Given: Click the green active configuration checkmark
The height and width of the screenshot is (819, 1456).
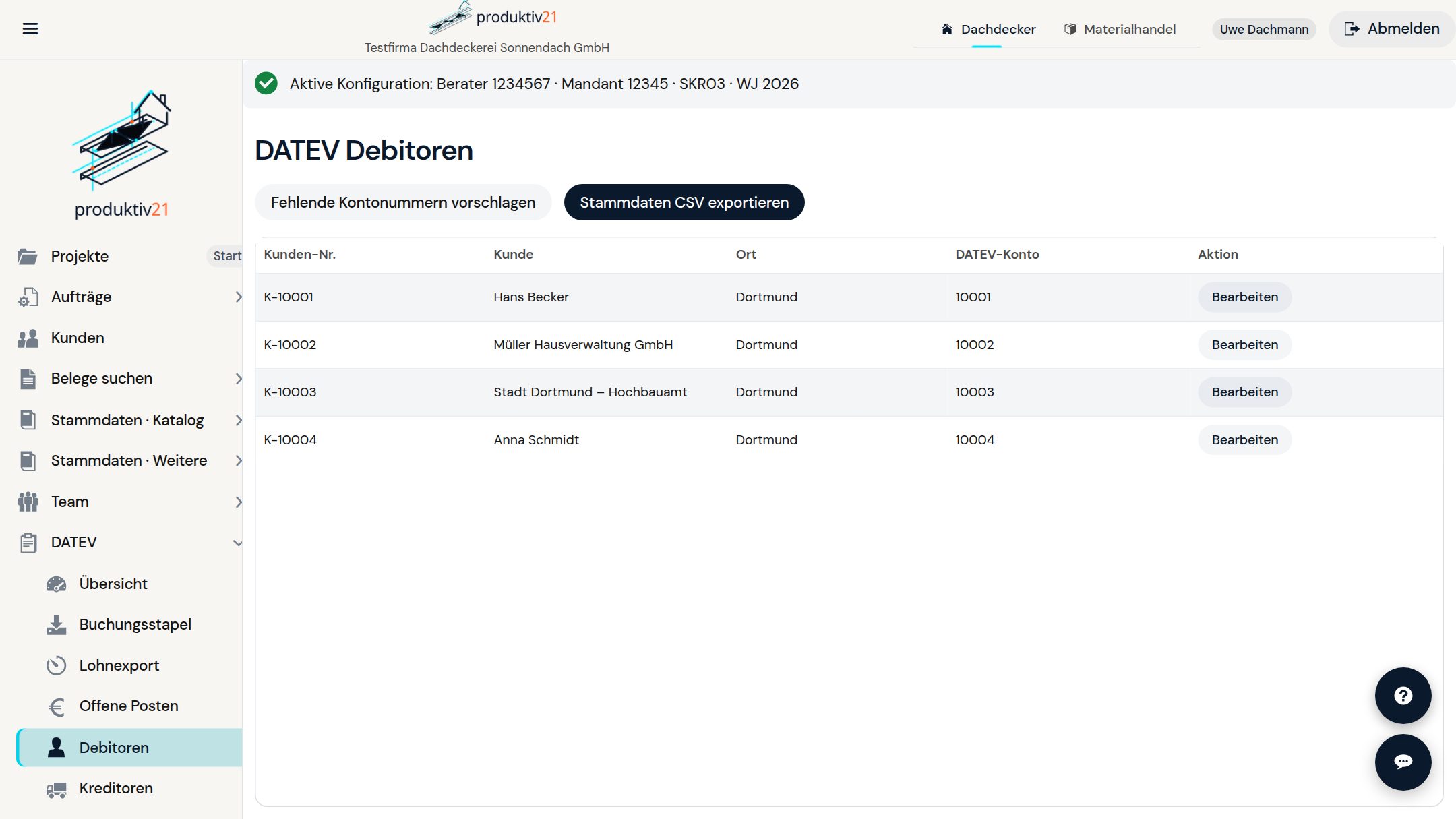Looking at the screenshot, I should (266, 84).
